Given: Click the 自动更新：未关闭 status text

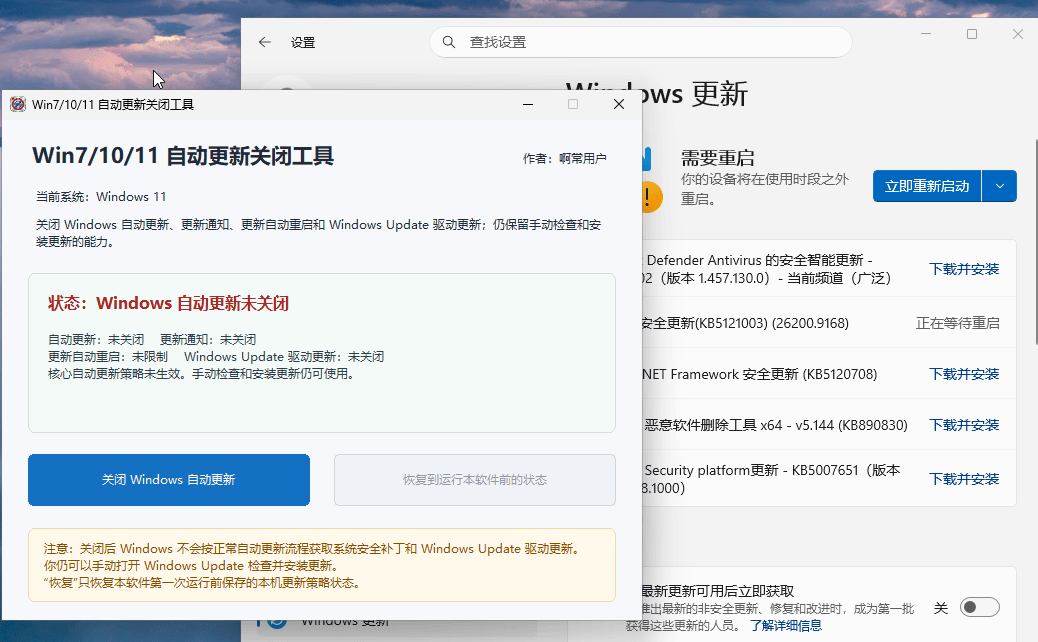Looking at the screenshot, I should click(96, 340).
